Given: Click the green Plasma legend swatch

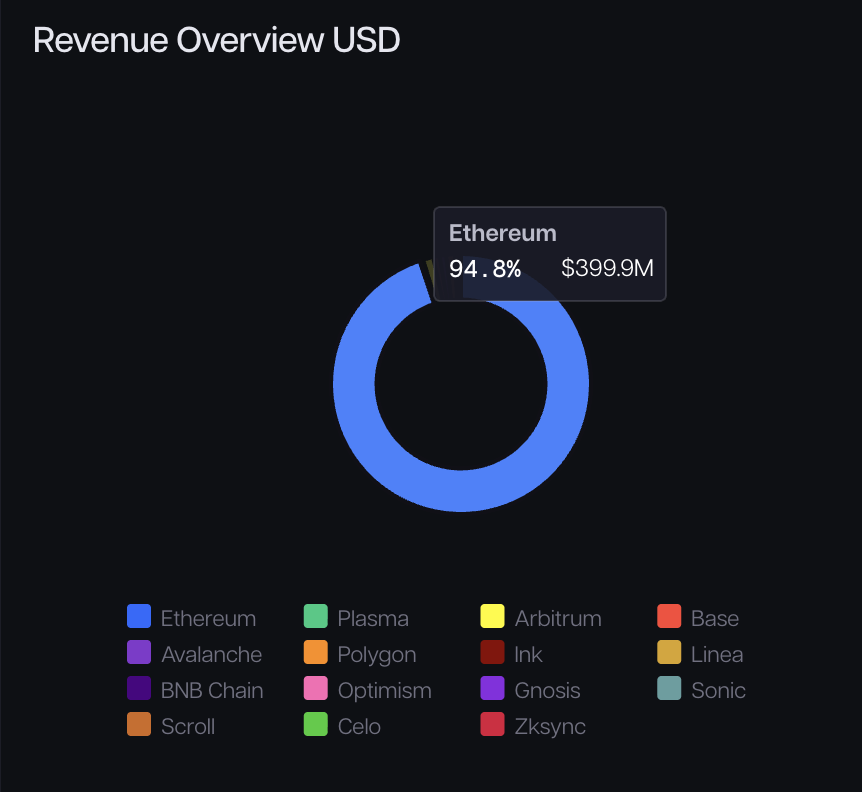Looking at the screenshot, I should (x=316, y=616).
